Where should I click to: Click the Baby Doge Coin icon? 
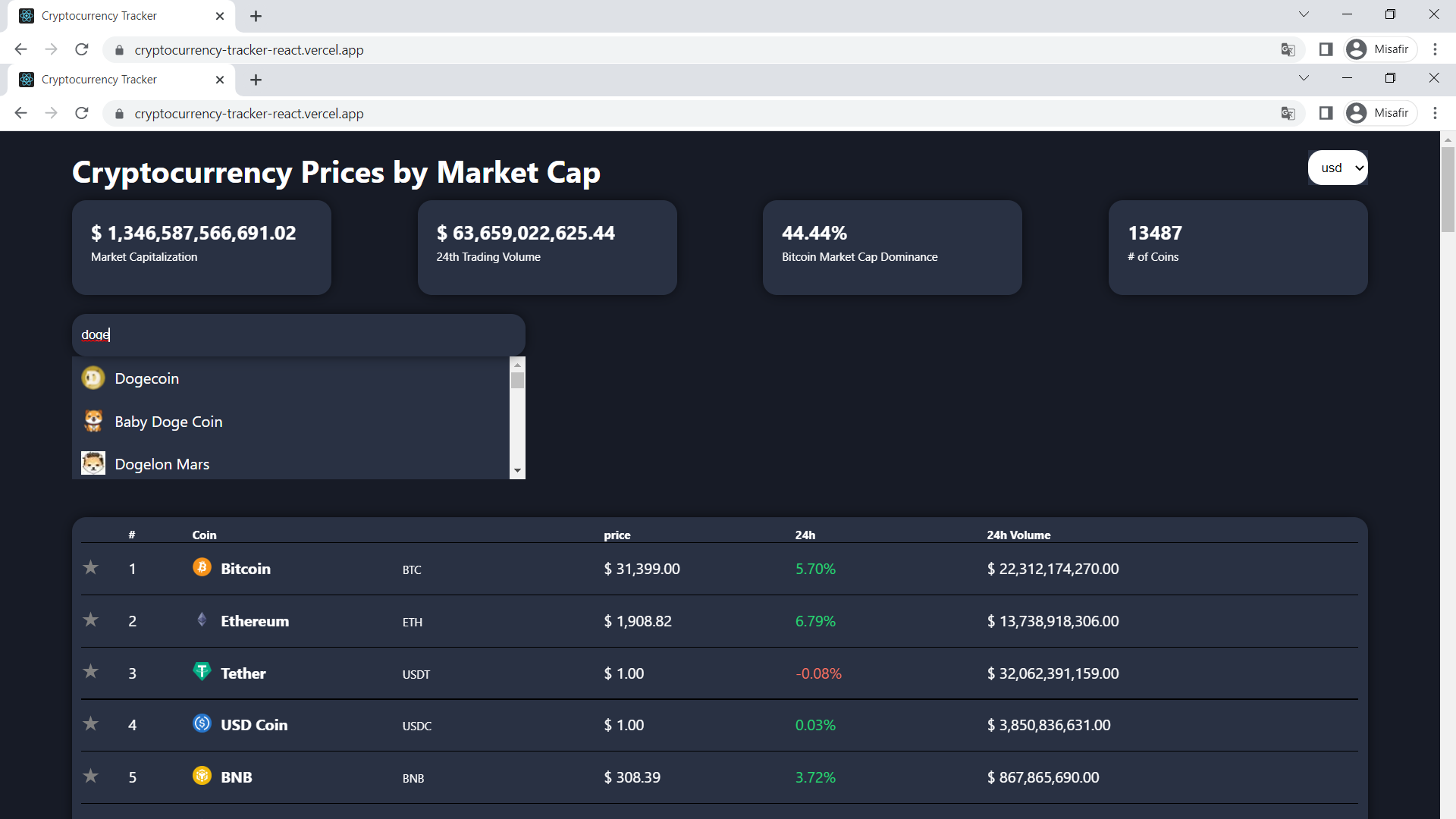[x=93, y=421]
